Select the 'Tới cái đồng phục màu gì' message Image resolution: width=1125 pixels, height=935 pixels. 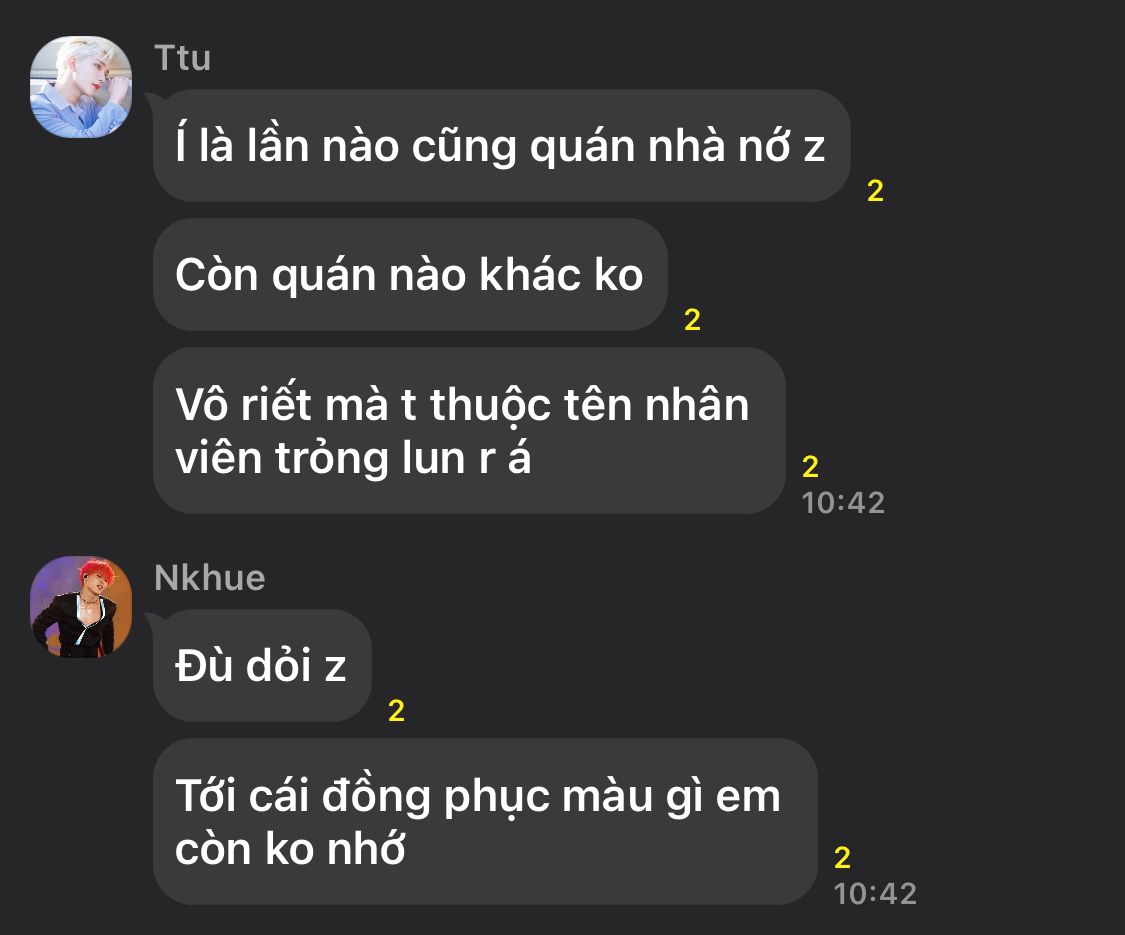[x=485, y=822]
